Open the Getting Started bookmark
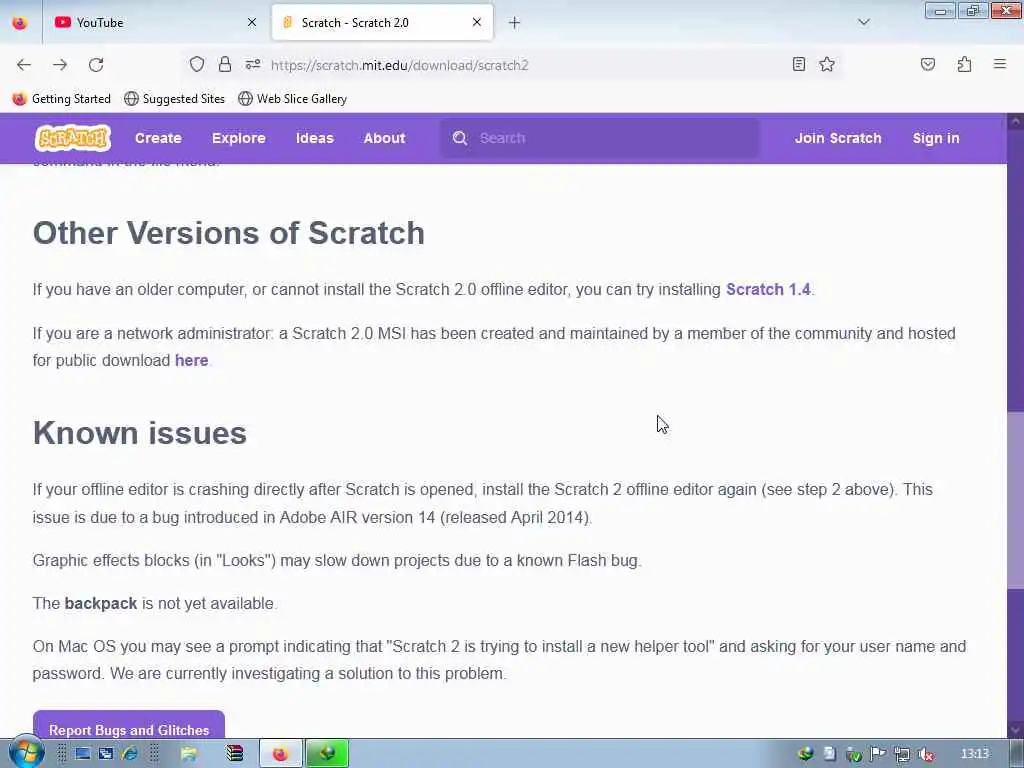Viewport: 1024px width, 768px height. [x=62, y=99]
